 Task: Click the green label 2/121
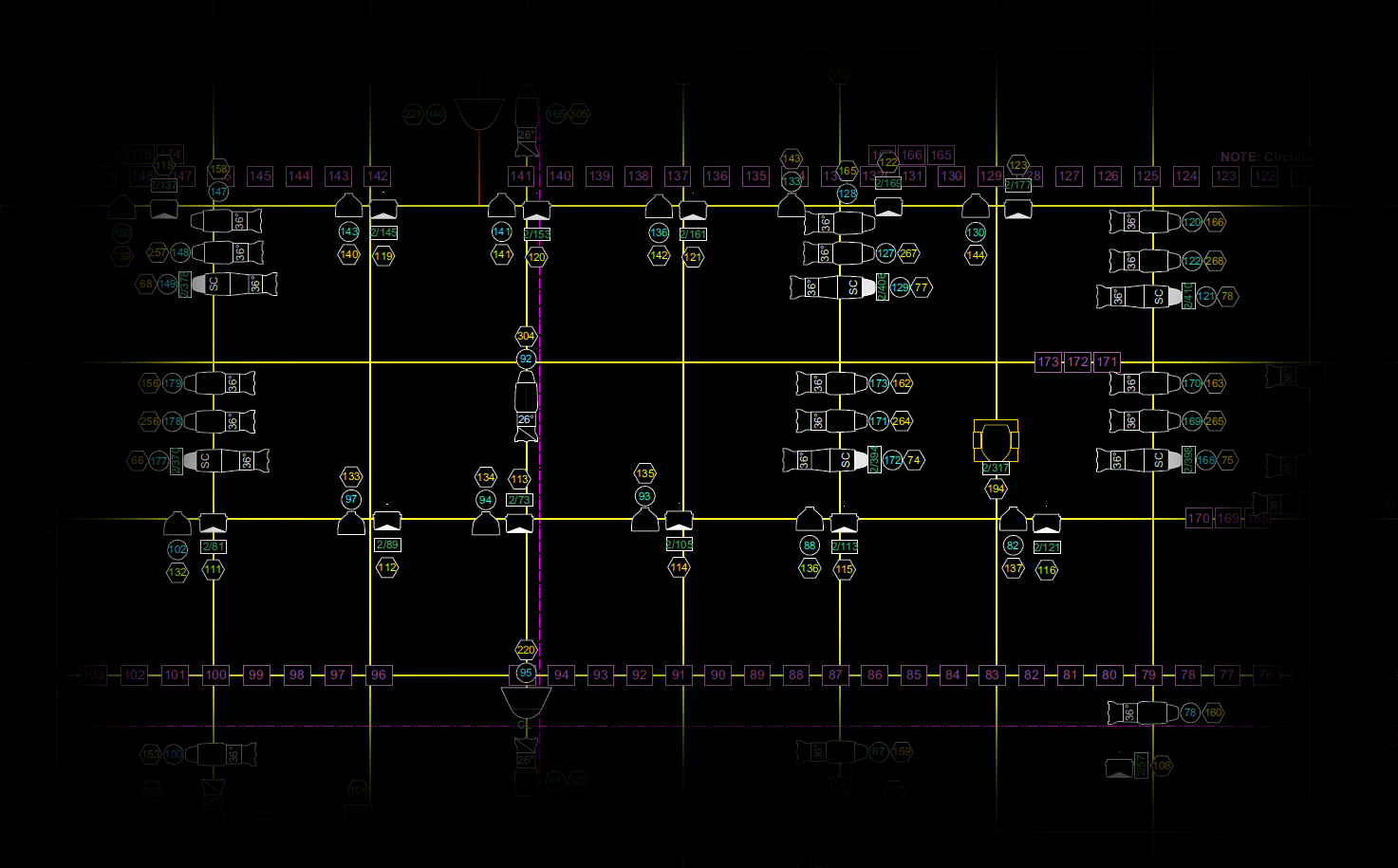1047,547
